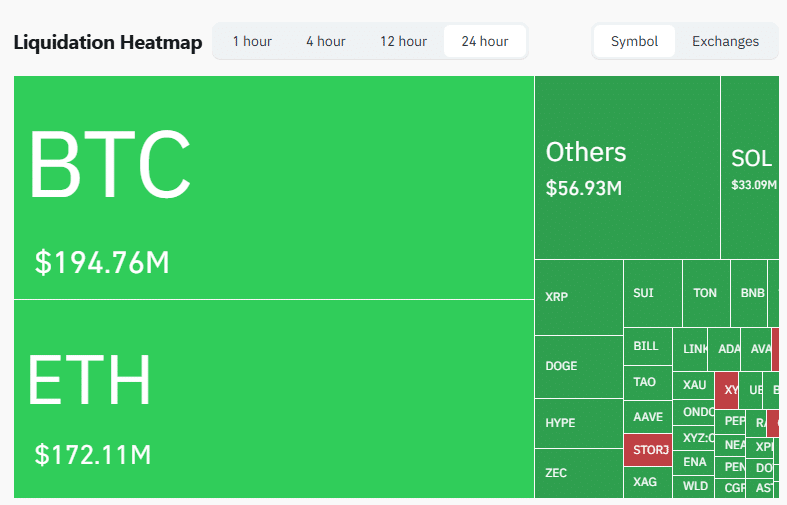This screenshot has width=787, height=505.
Task: Switch heatmap to 1 hour timeframe
Action: [252, 41]
